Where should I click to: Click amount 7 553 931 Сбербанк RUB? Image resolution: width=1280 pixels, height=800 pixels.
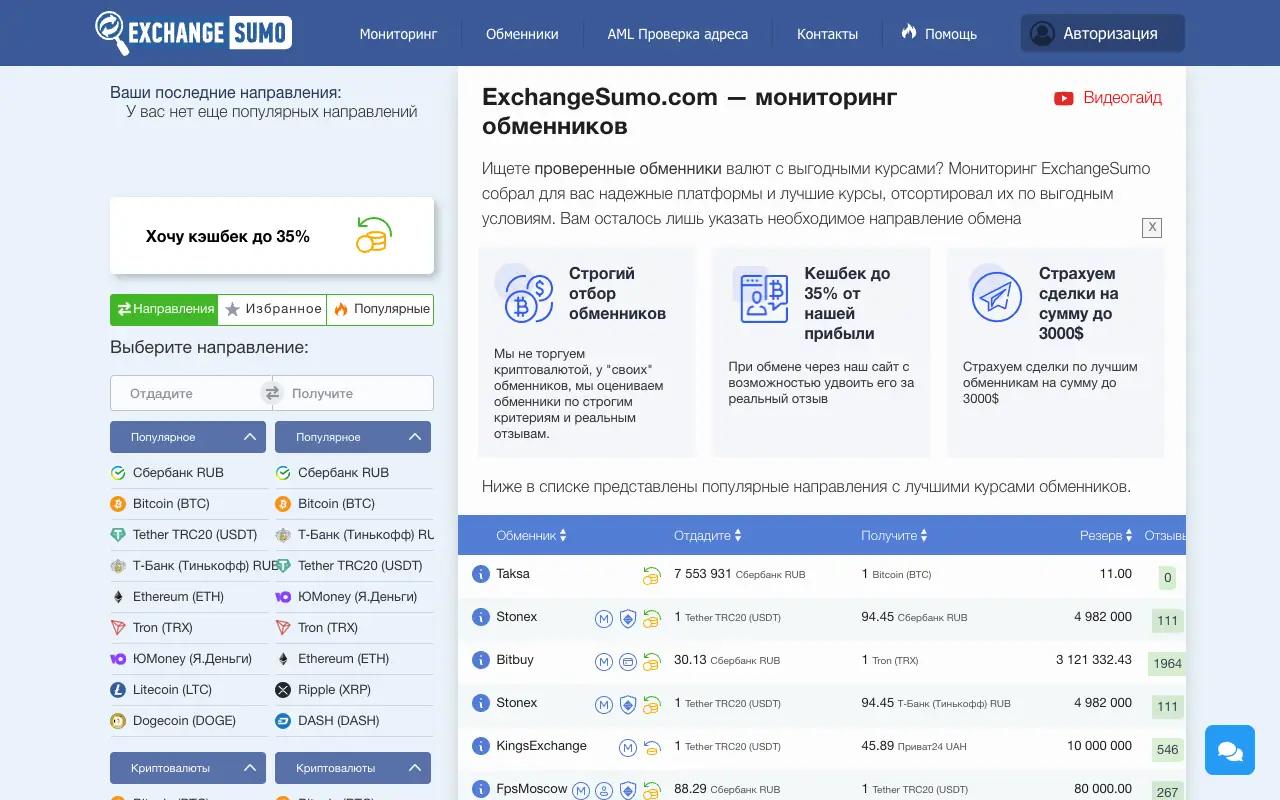pos(739,574)
